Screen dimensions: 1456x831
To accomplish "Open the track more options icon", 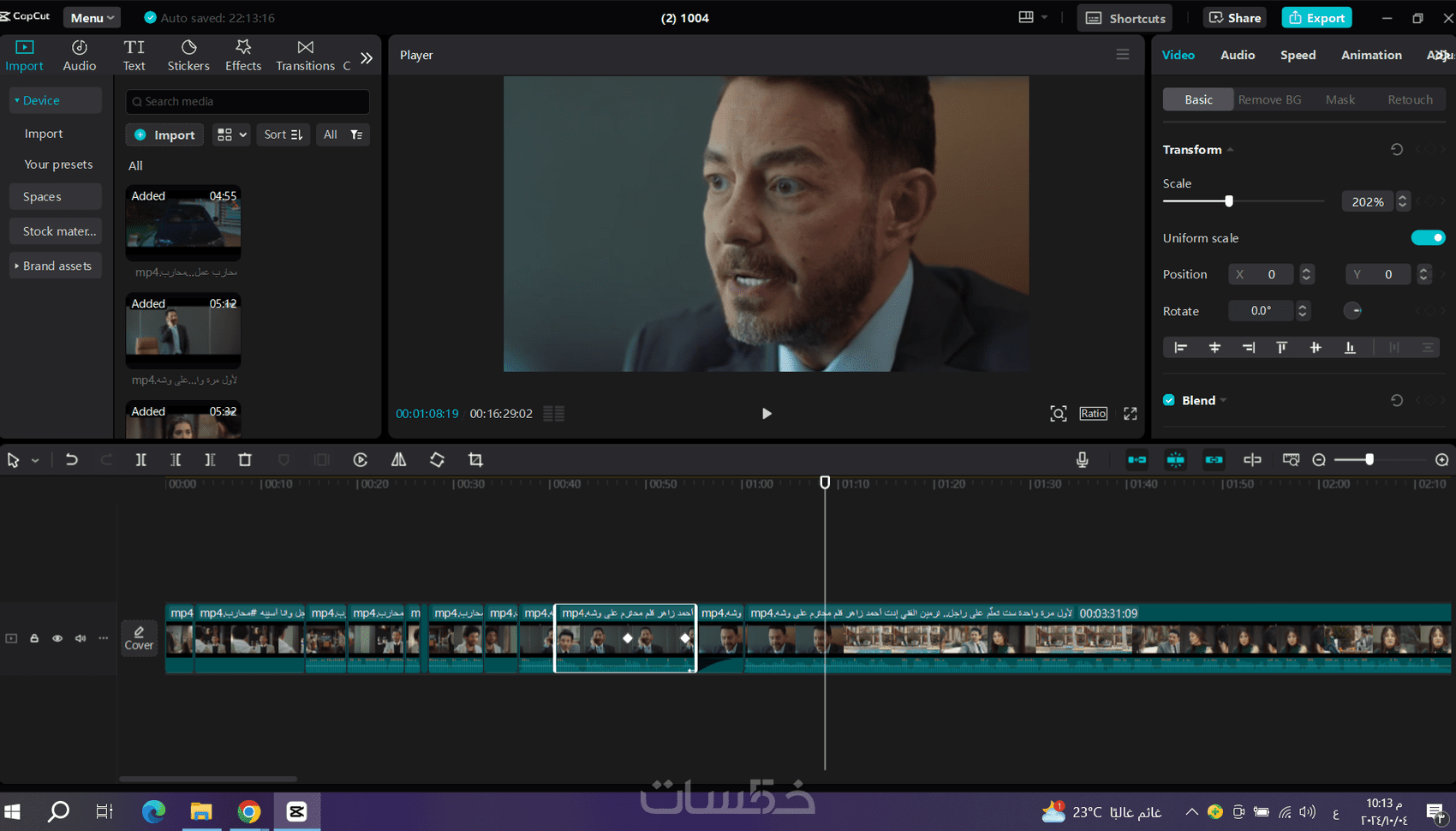I will 104,638.
